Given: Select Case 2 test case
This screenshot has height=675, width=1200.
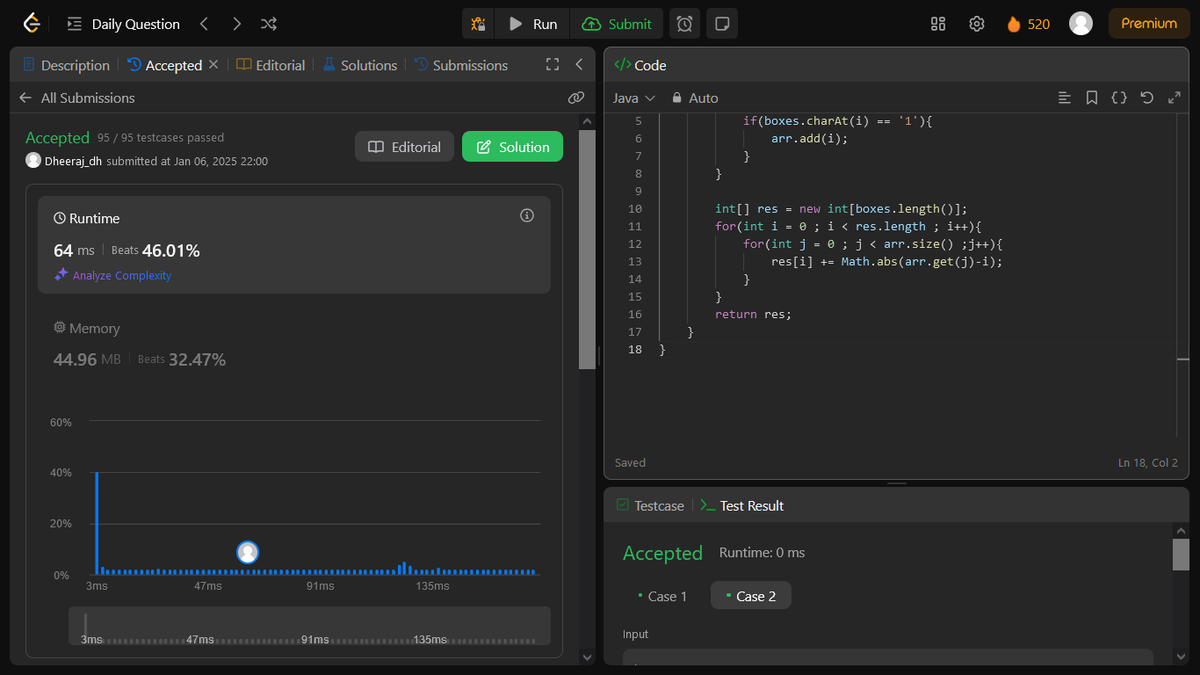Looking at the screenshot, I should [x=751, y=596].
